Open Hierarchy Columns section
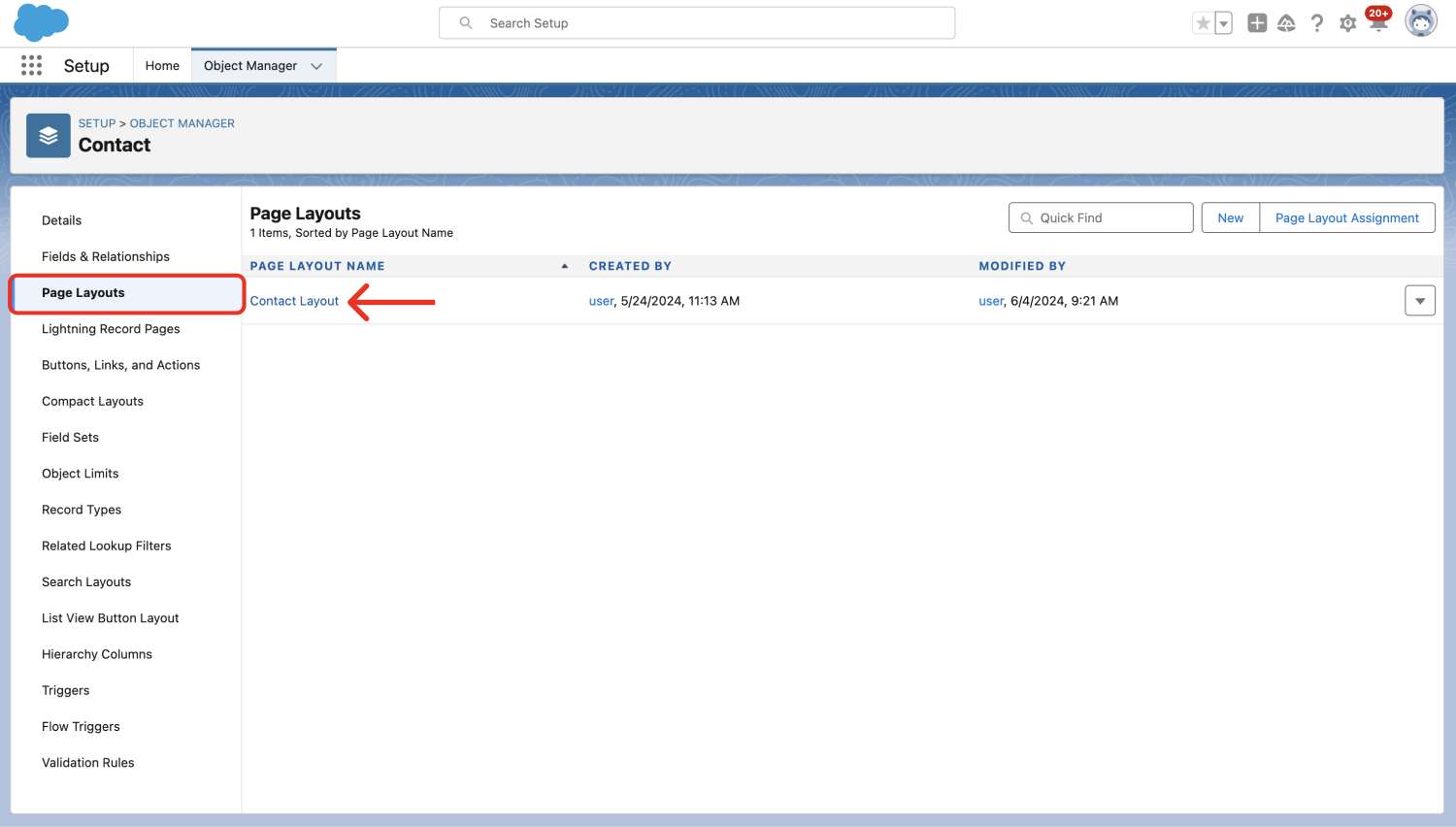1456x827 pixels. pyautogui.click(x=97, y=654)
